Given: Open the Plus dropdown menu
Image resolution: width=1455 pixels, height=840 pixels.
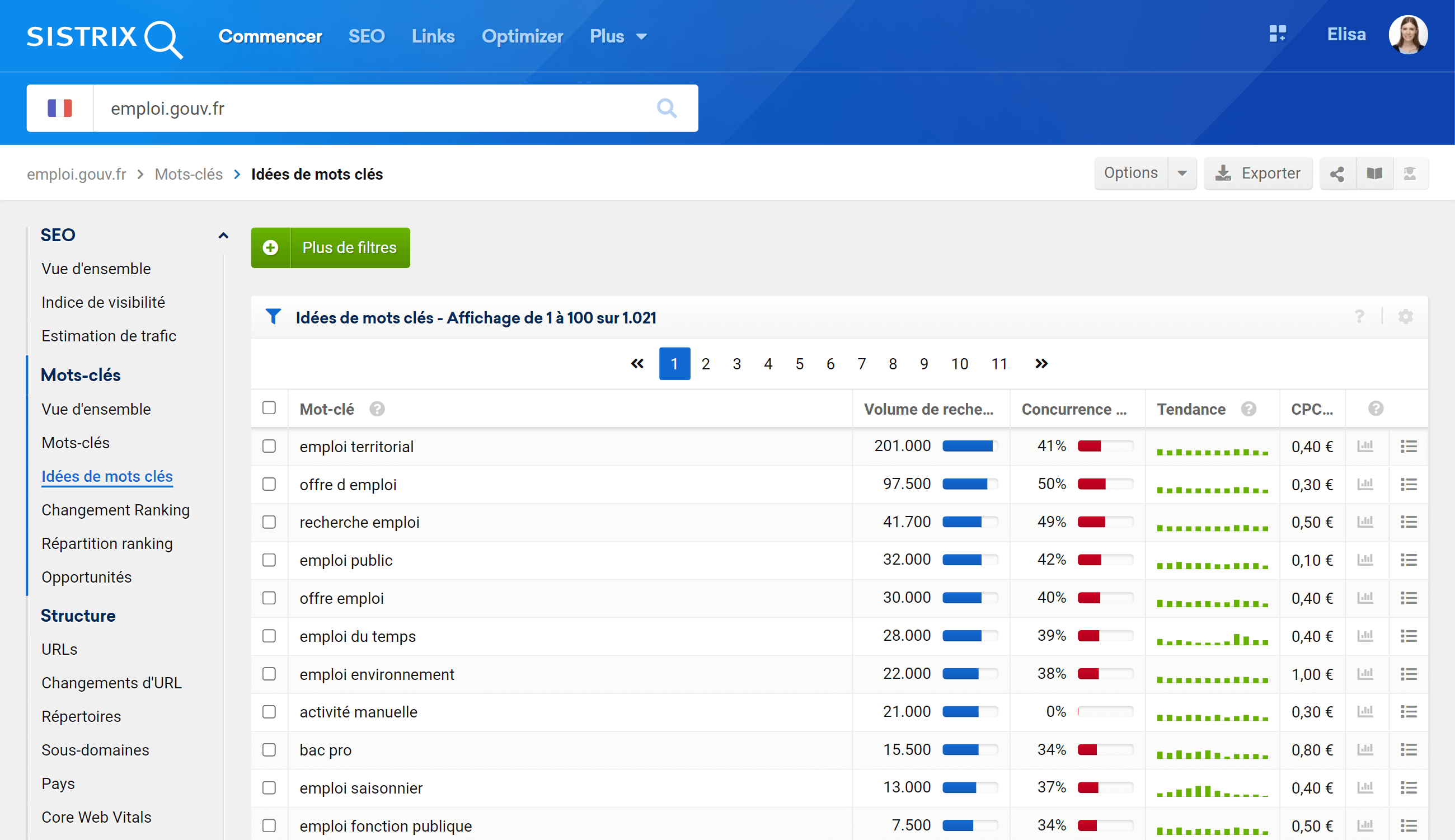Looking at the screenshot, I should 618,36.
